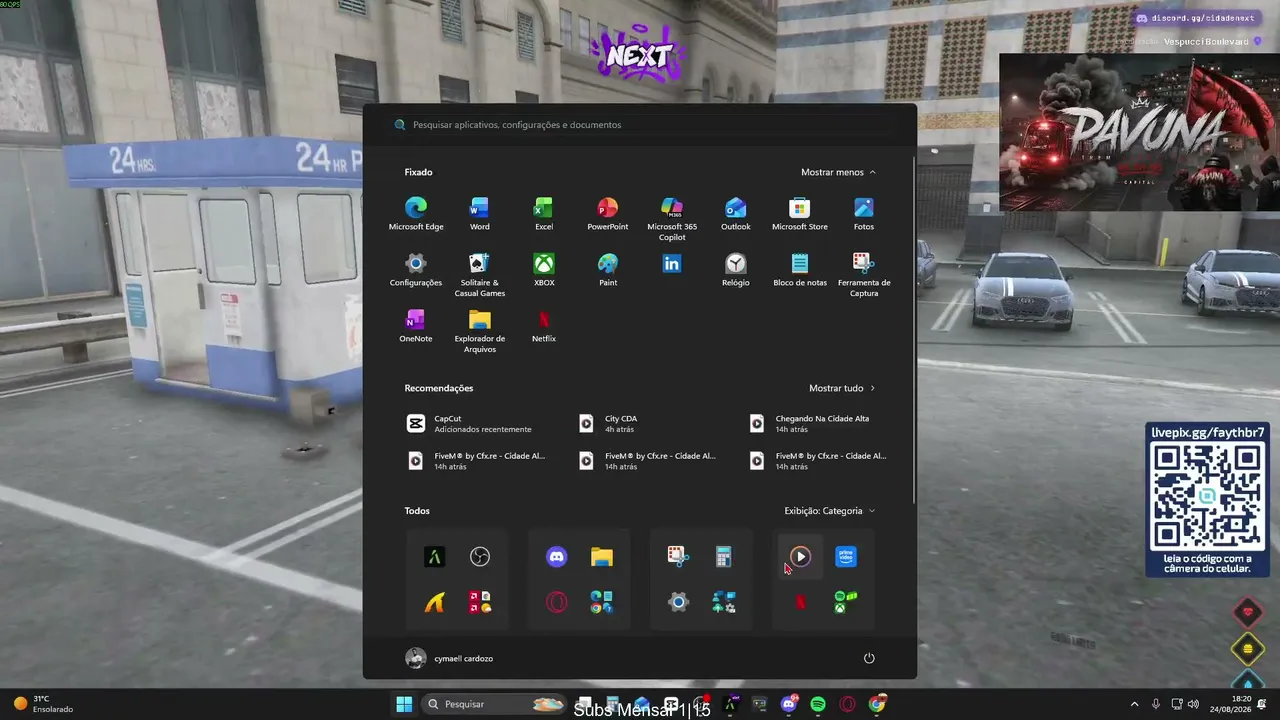Open the notifications bell icon
1280x720 pixels.
click(x=1263, y=704)
